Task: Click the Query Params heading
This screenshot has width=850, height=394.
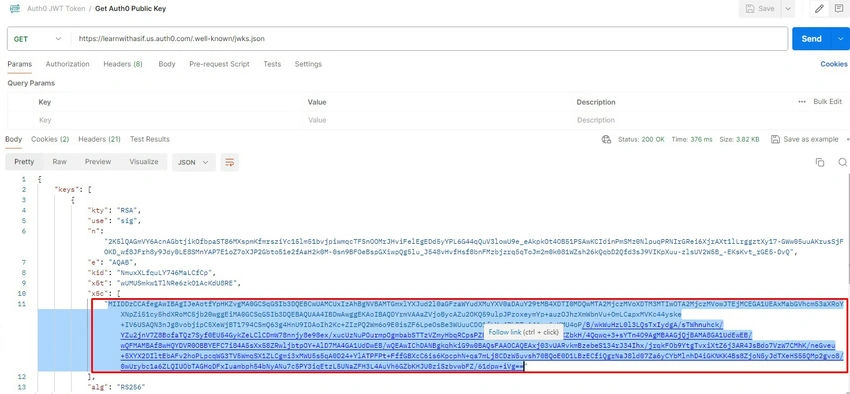Action: (31, 83)
